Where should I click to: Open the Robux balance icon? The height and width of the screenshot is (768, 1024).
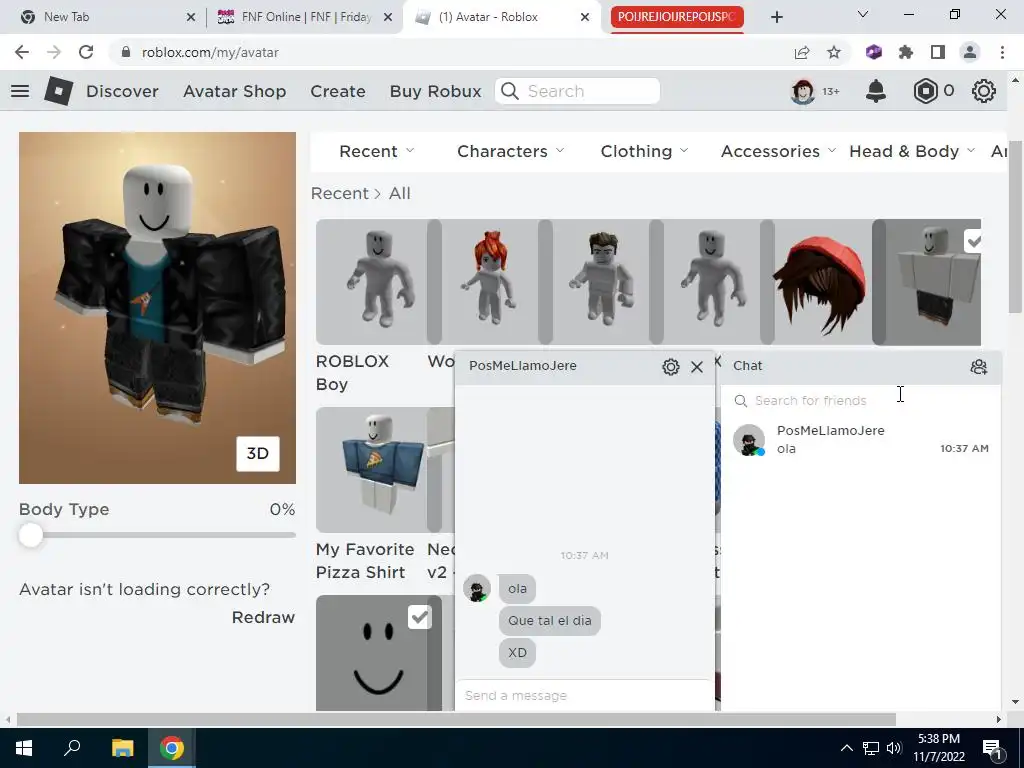(925, 91)
